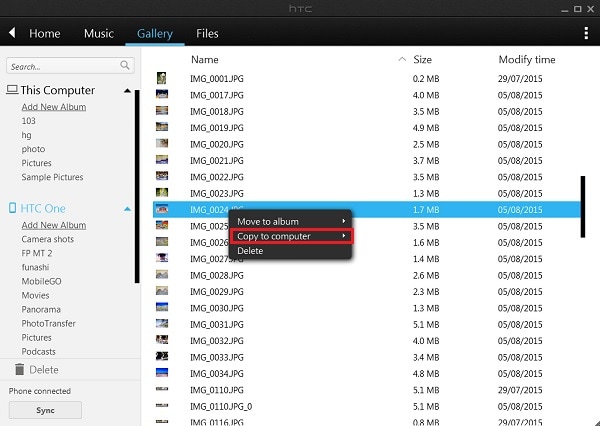The width and height of the screenshot is (600, 426).
Task: Open the photo album
Action: pos(33,149)
